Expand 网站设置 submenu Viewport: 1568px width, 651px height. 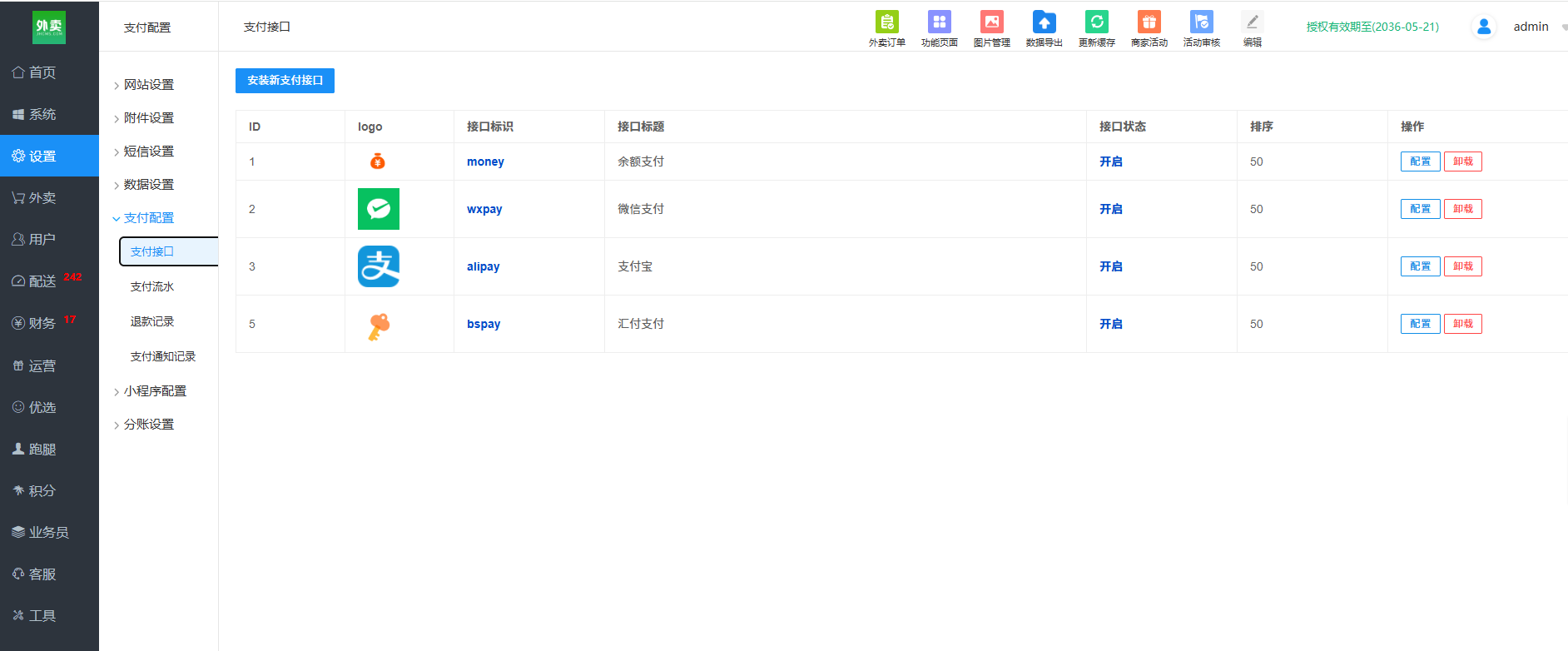pos(148,85)
